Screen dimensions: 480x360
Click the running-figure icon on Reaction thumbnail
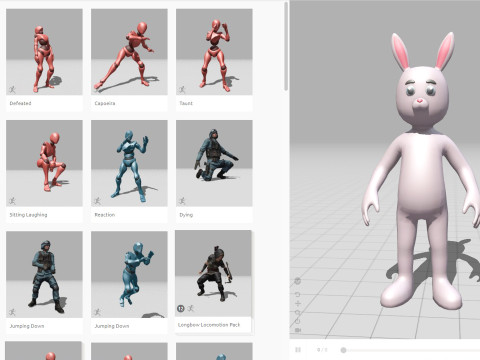[97, 201]
